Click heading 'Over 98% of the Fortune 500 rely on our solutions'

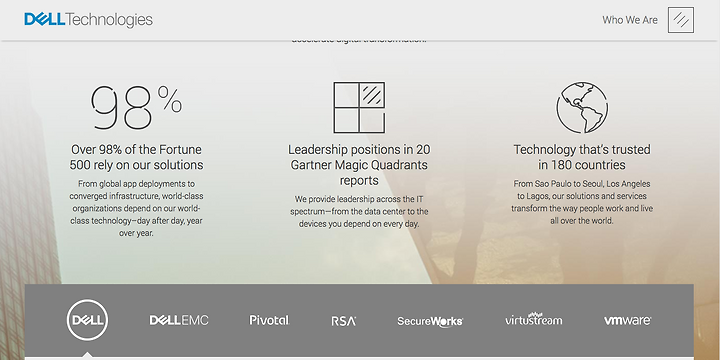coord(136,157)
